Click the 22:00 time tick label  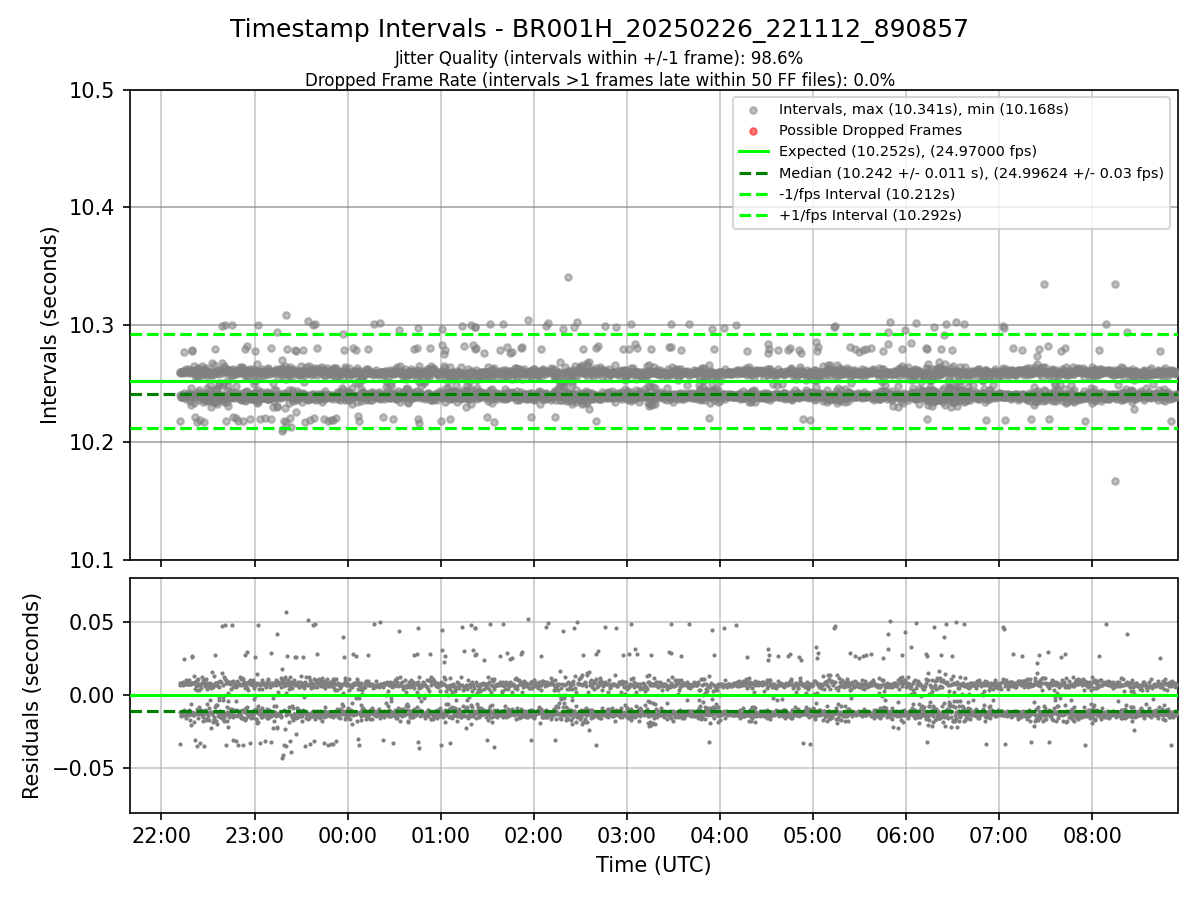point(161,834)
